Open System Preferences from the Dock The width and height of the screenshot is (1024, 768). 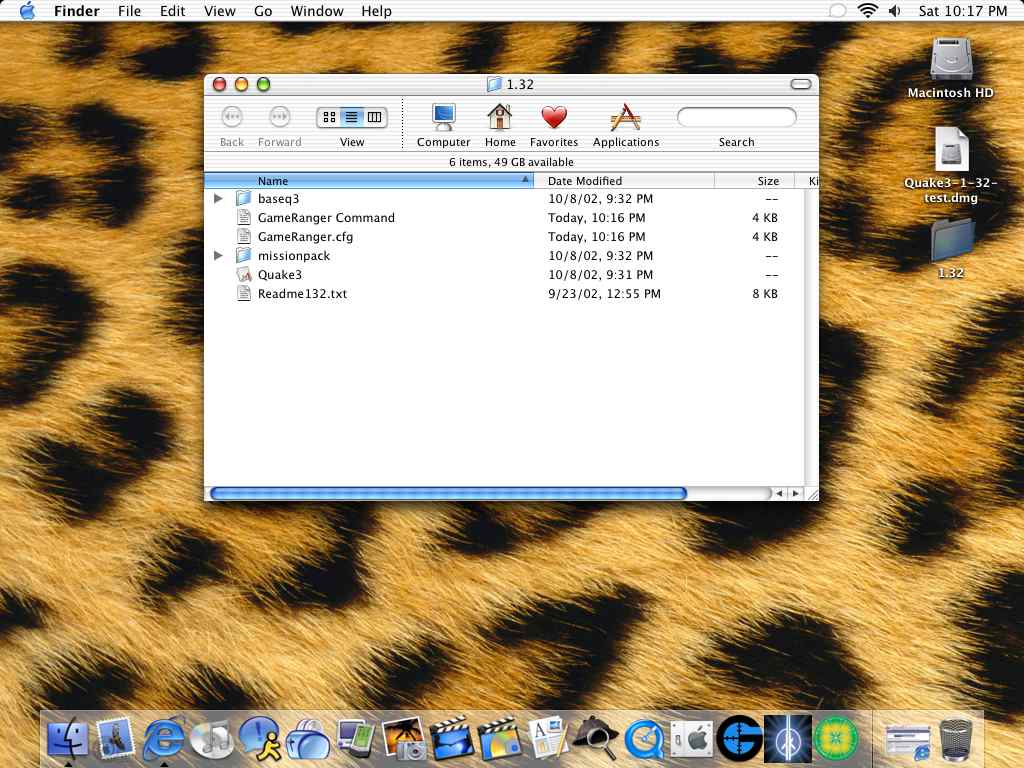coord(692,739)
